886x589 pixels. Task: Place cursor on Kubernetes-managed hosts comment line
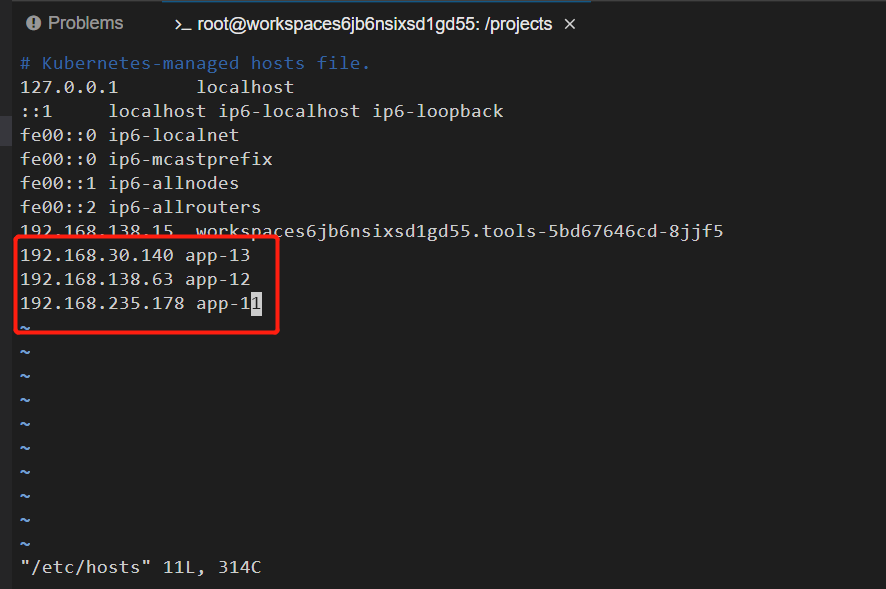195,63
